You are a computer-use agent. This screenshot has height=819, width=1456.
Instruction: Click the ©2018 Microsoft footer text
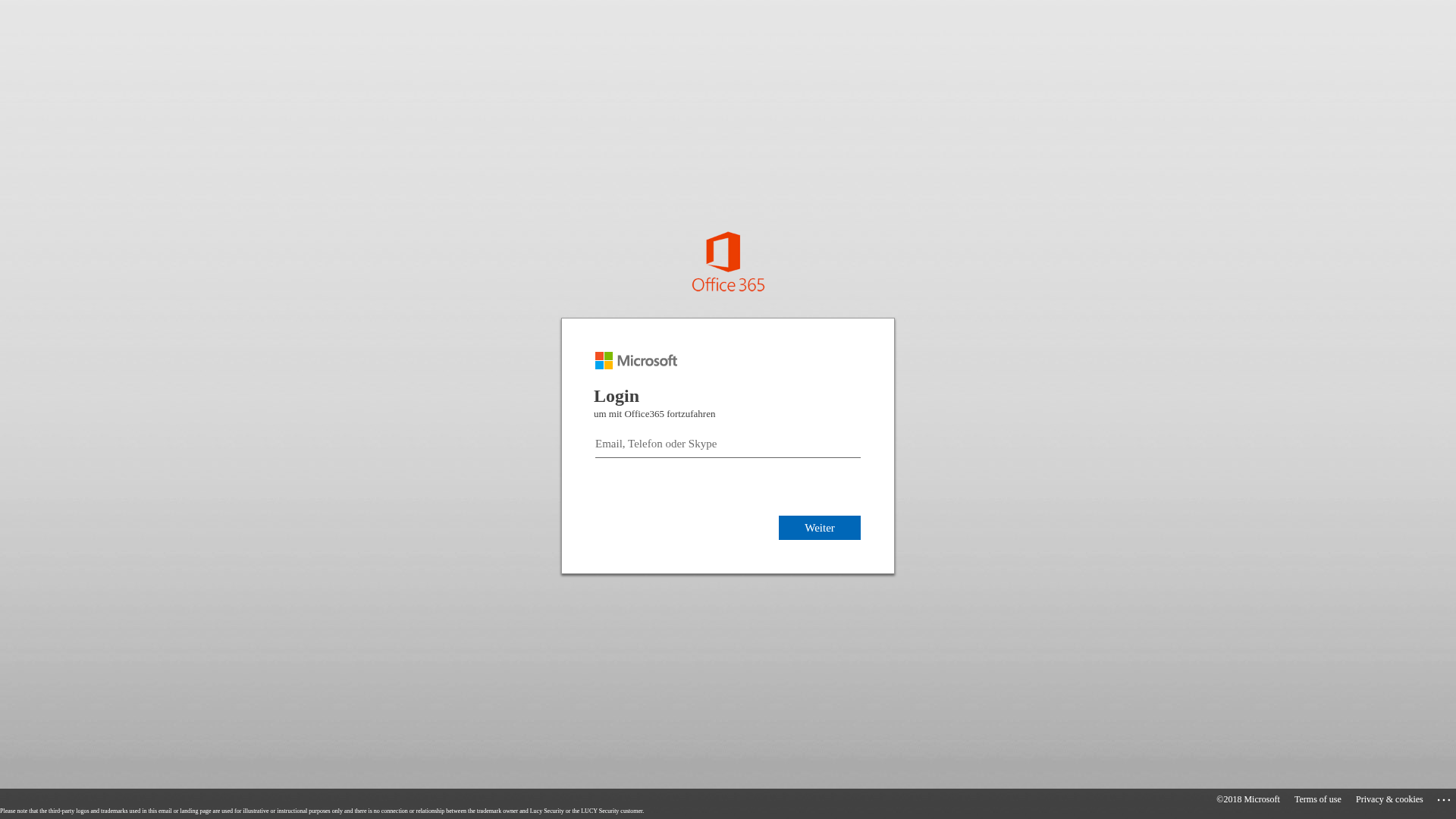[1248, 799]
